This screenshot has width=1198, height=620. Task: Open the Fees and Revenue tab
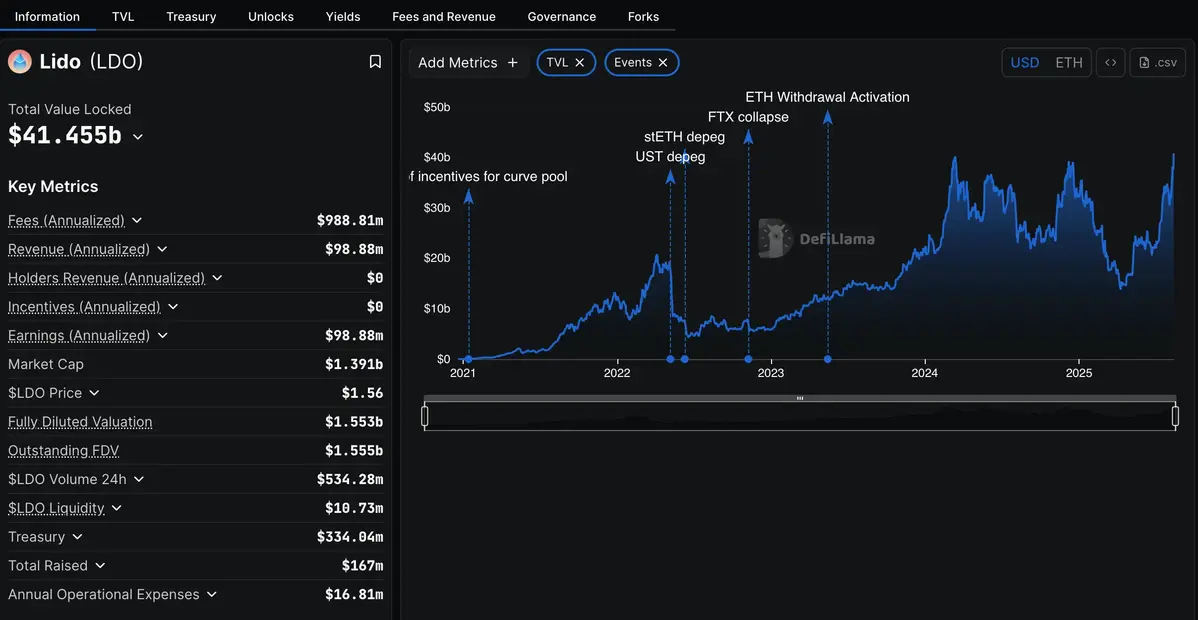pyautogui.click(x=443, y=16)
